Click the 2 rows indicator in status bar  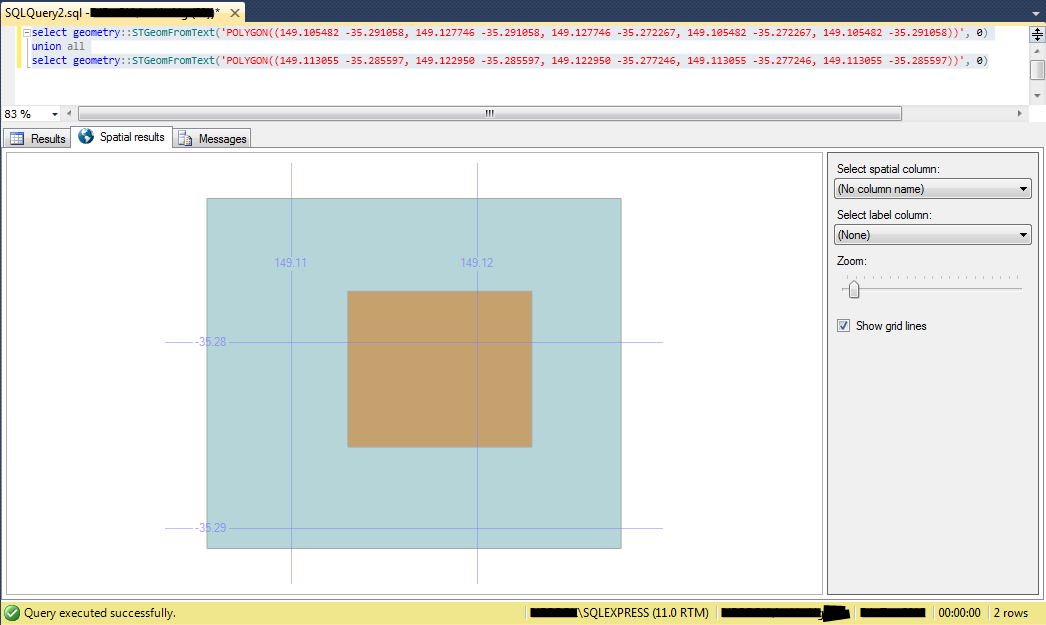[1011, 612]
